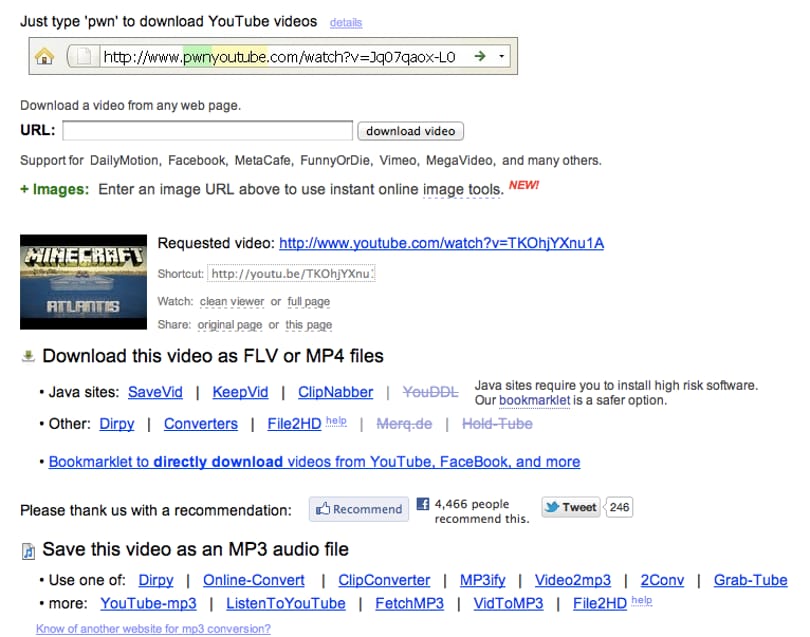Open the 'details' link
The height and width of the screenshot is (637, 810).
(346, 23)
